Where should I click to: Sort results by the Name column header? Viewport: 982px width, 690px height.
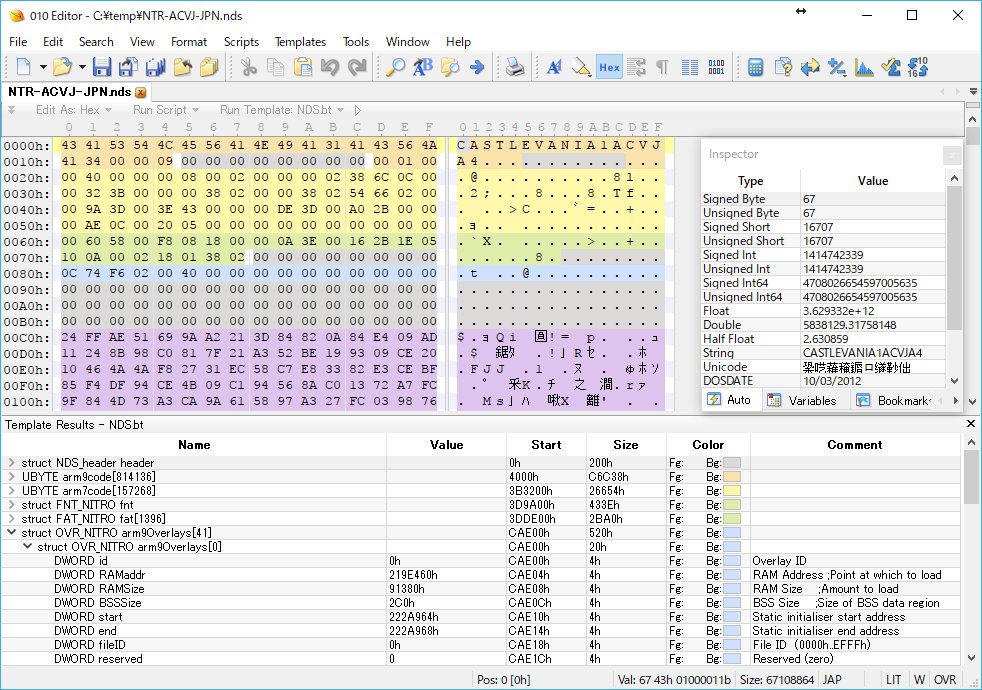pyautogui.click(x=194, y=445)
